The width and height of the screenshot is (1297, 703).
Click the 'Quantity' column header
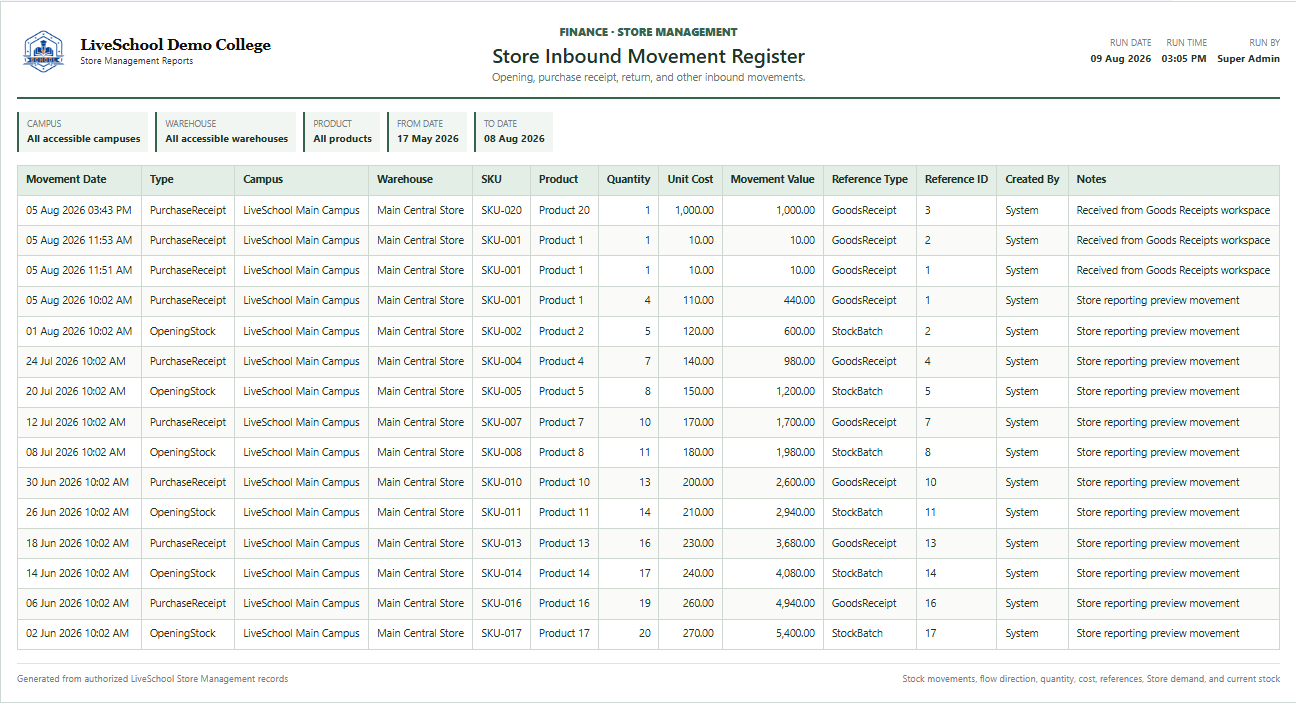coord(628,180)
